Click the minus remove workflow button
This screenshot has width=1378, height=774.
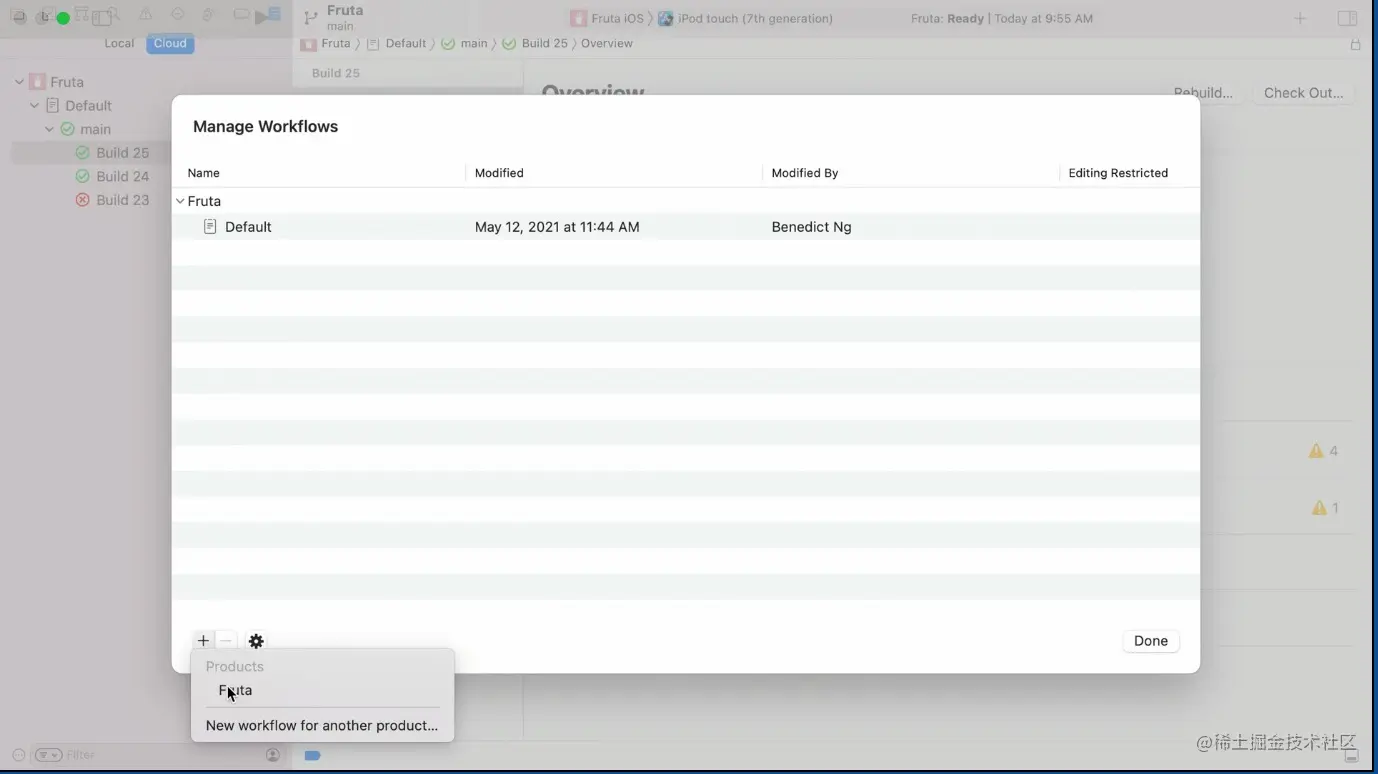226,641
